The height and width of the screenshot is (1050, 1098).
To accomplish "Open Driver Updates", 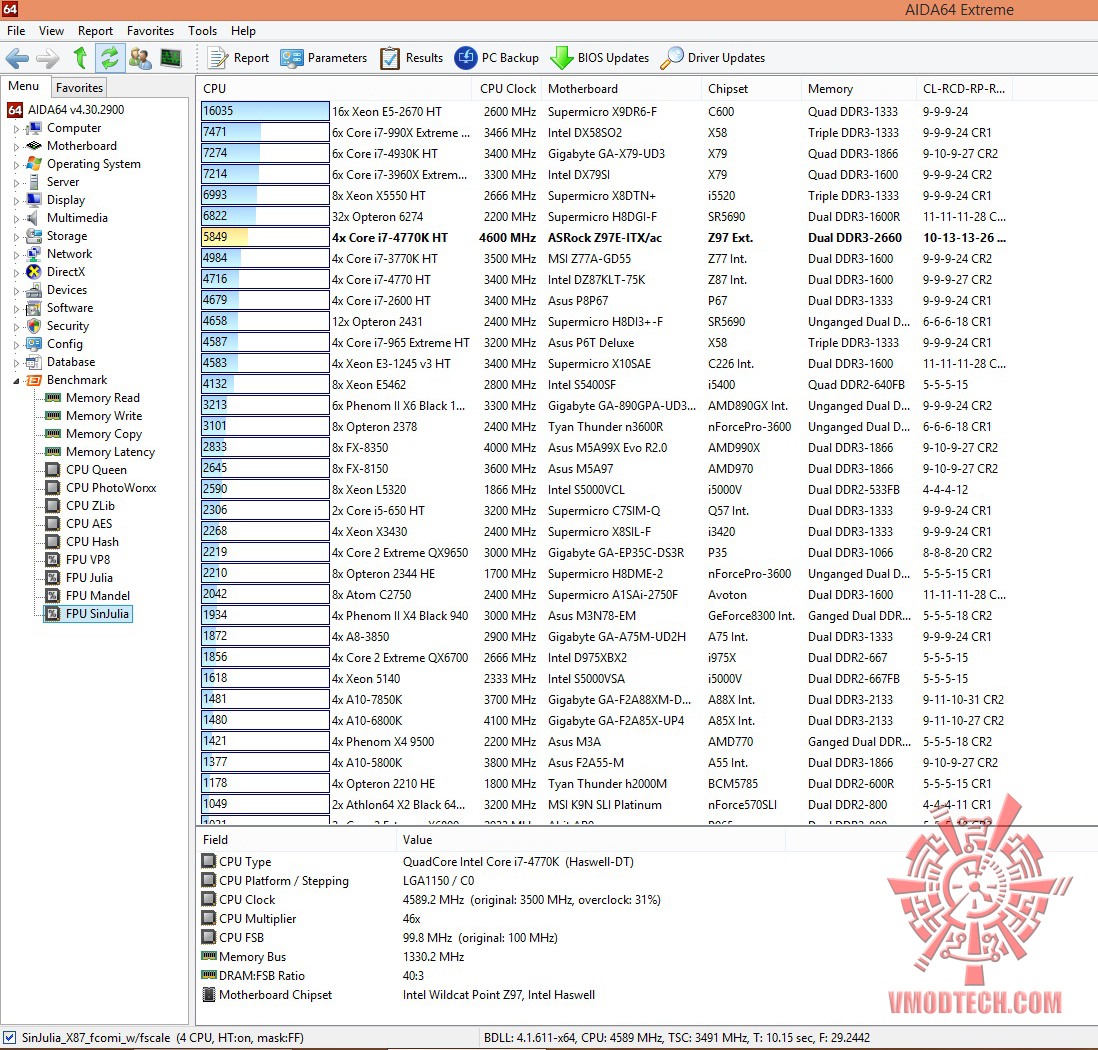I will coord(713,58).
